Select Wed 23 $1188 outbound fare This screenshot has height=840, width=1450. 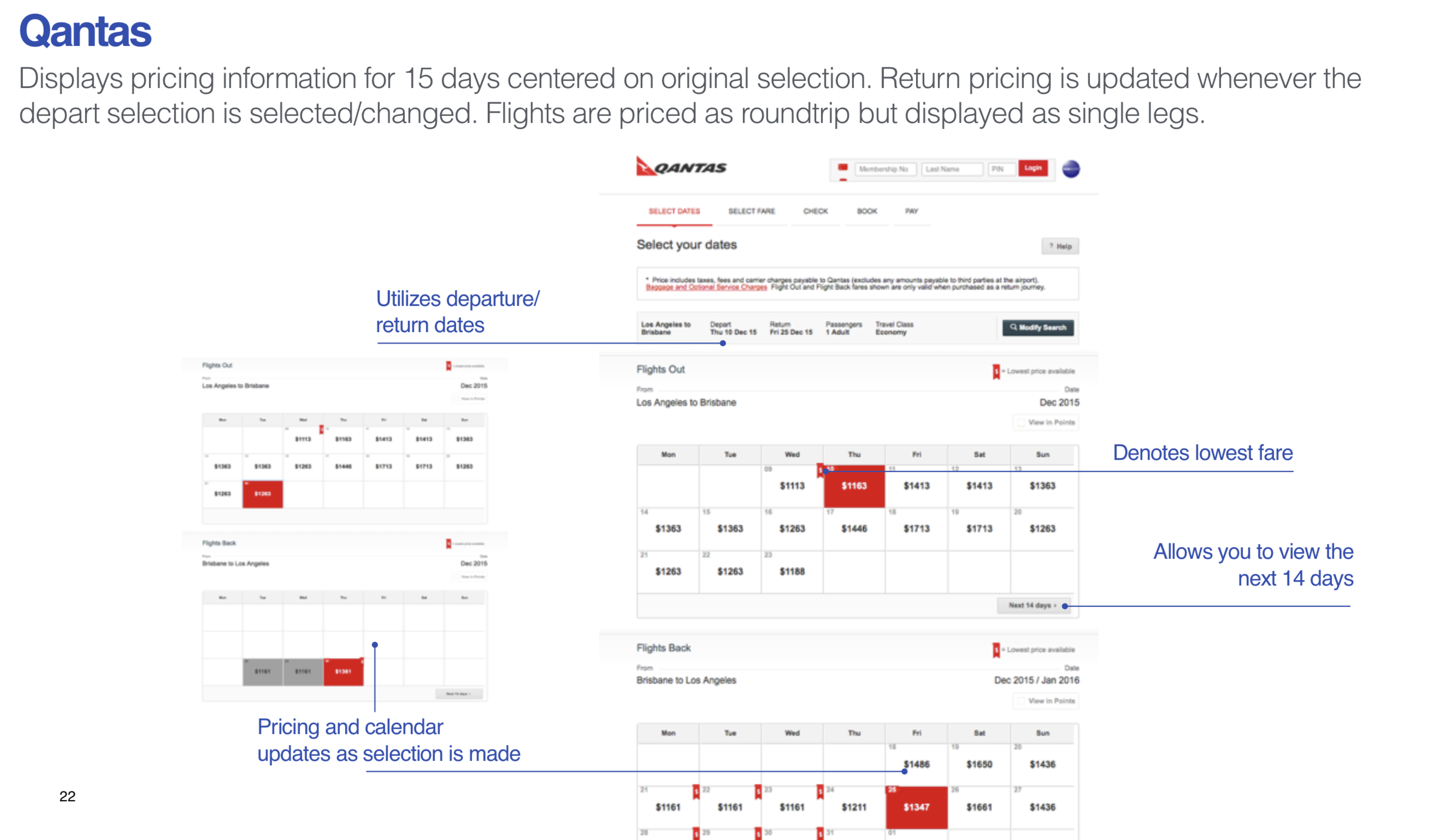(792, 572)
